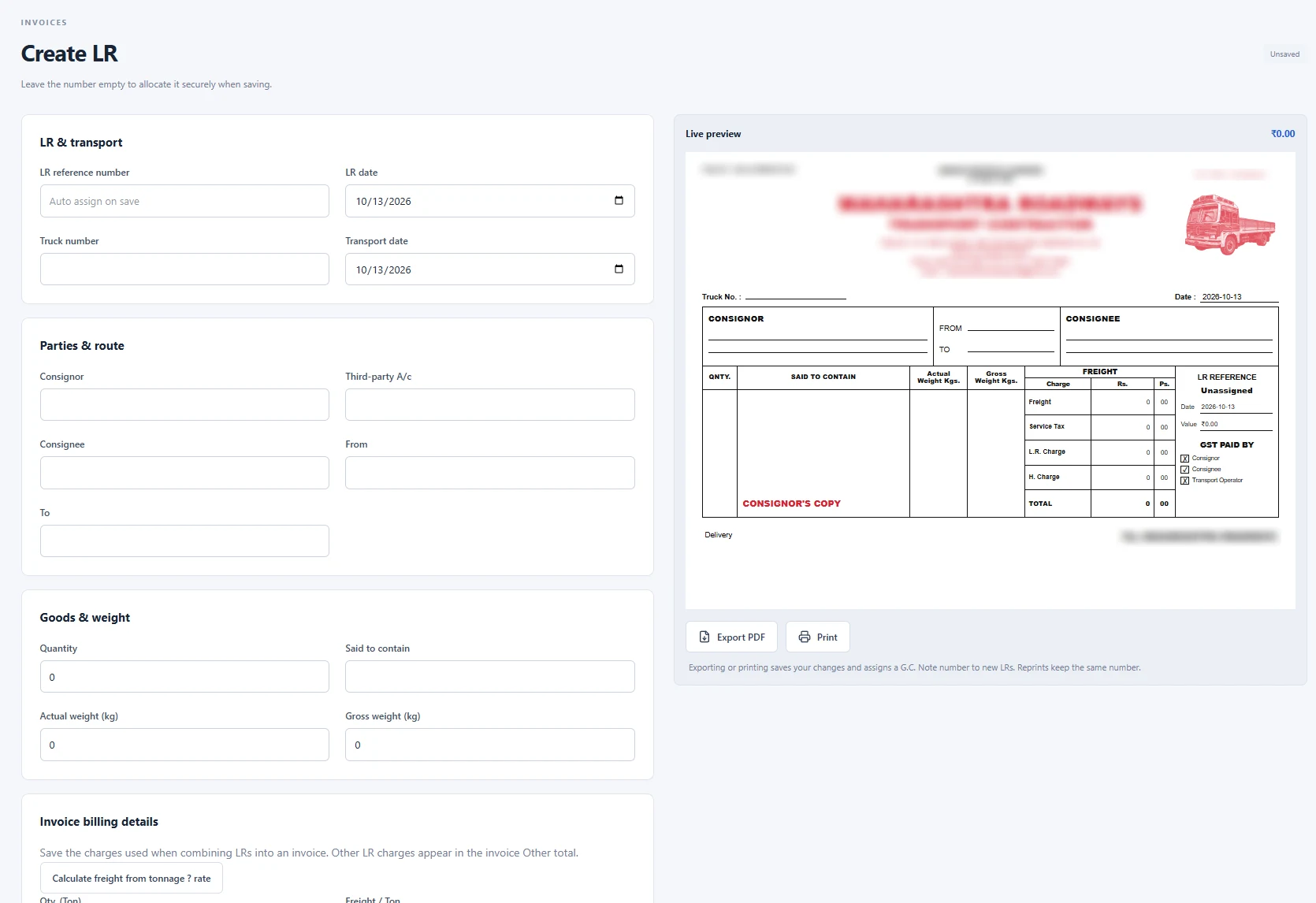Click Calculate freight from tonnage button
This screenshot has height=903, width=1316.
coord(132,878)
